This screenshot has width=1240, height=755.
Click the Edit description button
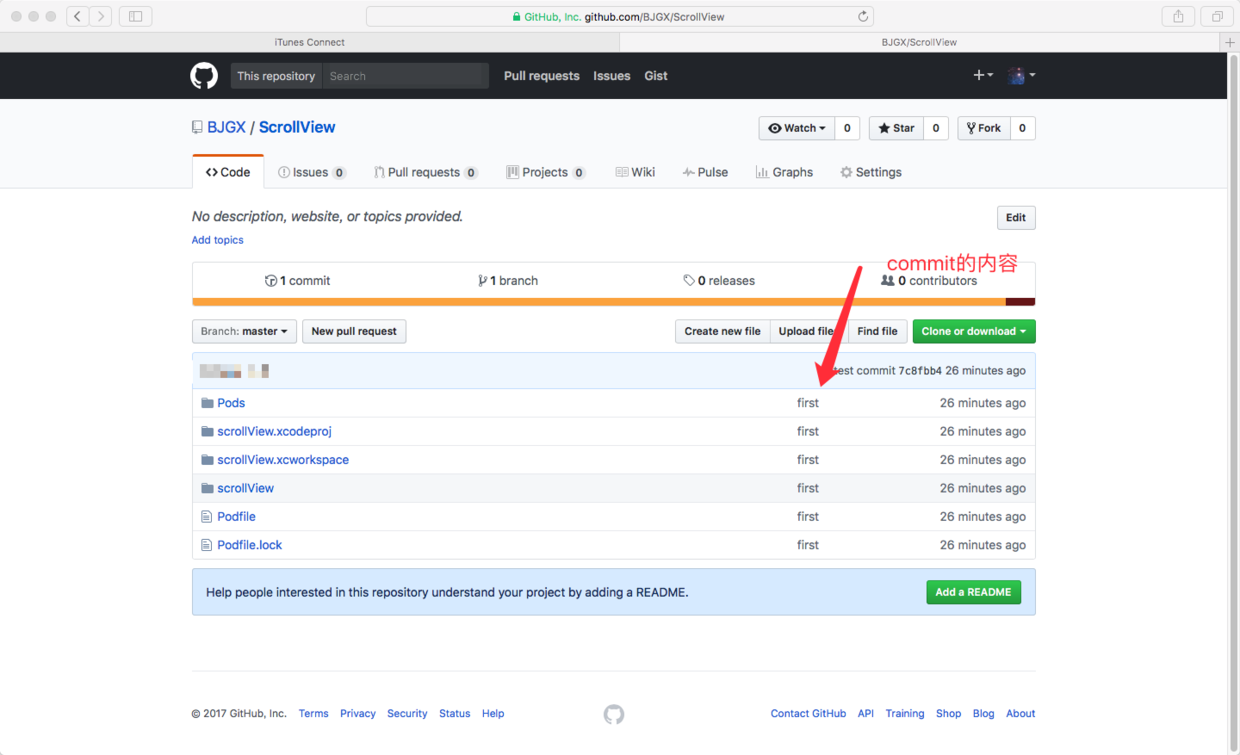click(x=1016, y=218)
